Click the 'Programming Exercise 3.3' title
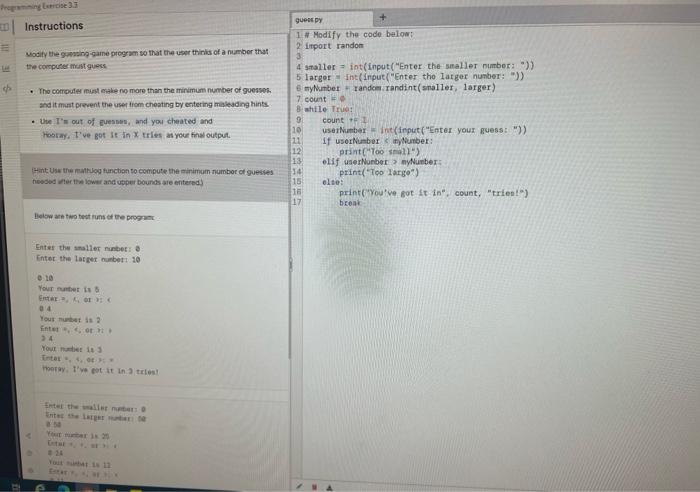The width and height of the screenshot is (700, 492). (39, 6)
